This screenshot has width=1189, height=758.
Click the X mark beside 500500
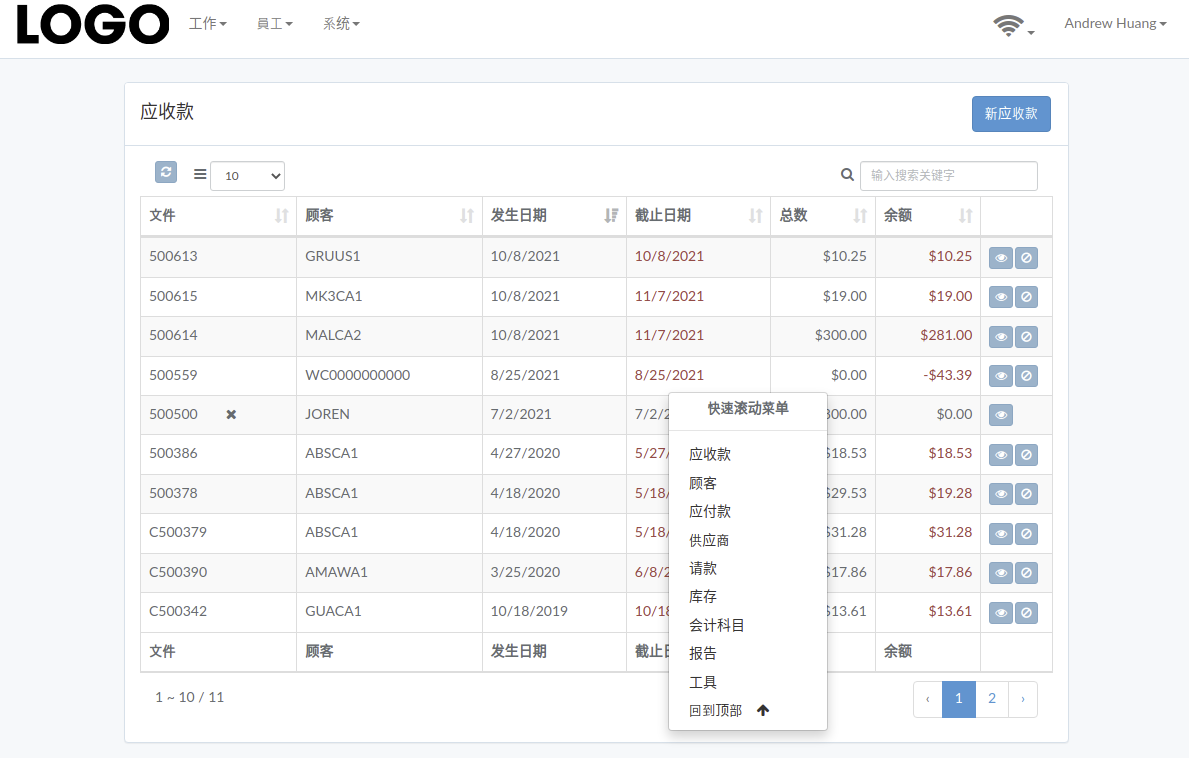(231, 415)
